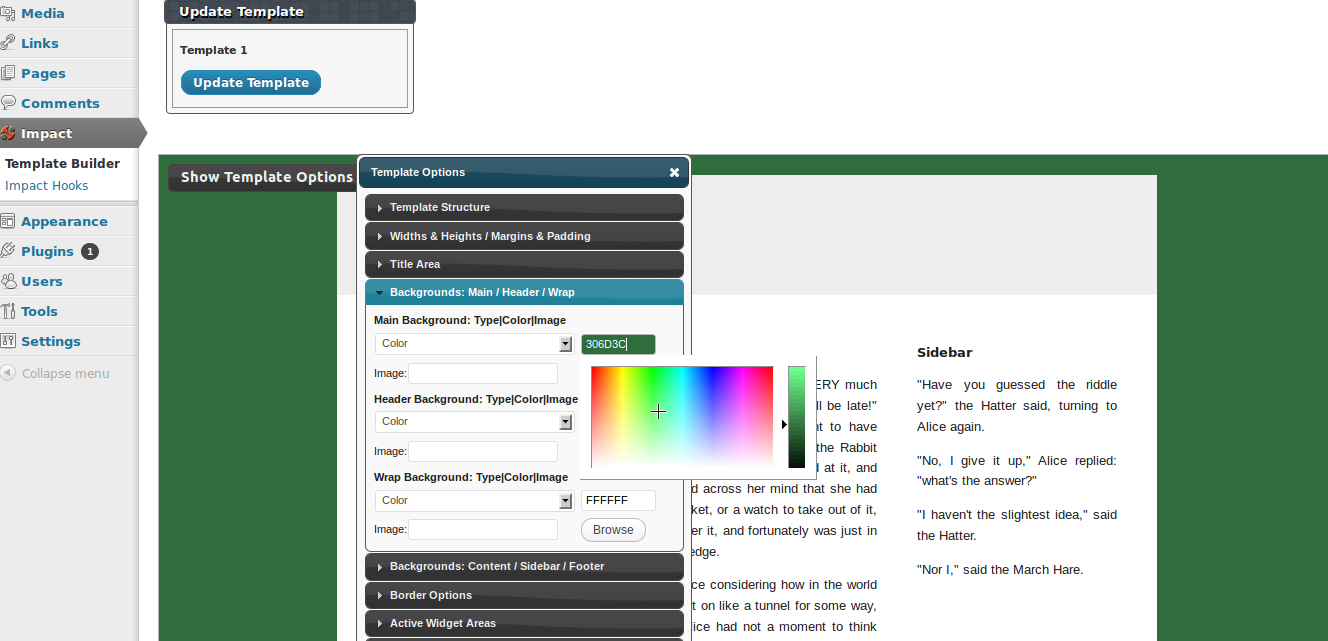Expand Widths & Heights / Margins & Padding
Image resolution: width=1328 pixels, height=641 pixels.
(x=524, y=236)
